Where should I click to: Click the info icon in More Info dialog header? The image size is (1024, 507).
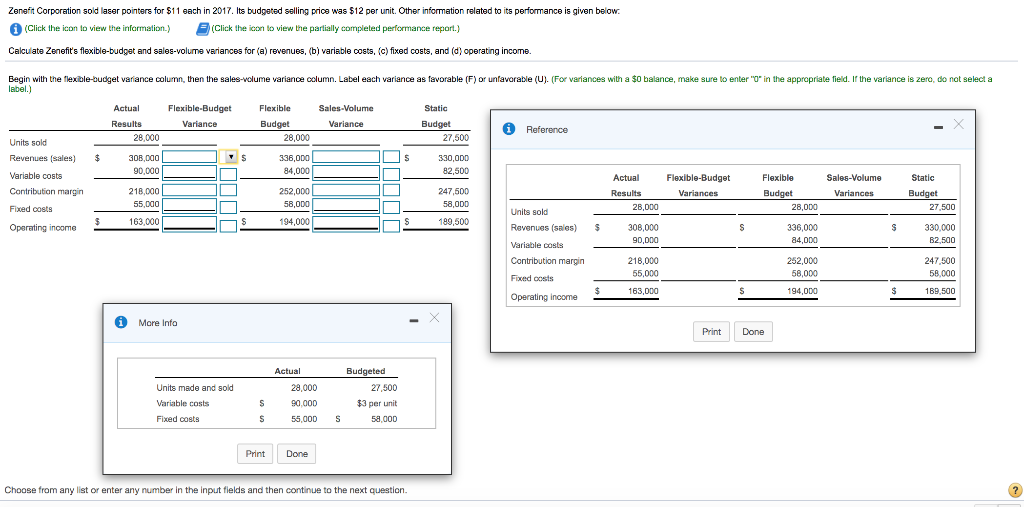[x=121, y=322]
